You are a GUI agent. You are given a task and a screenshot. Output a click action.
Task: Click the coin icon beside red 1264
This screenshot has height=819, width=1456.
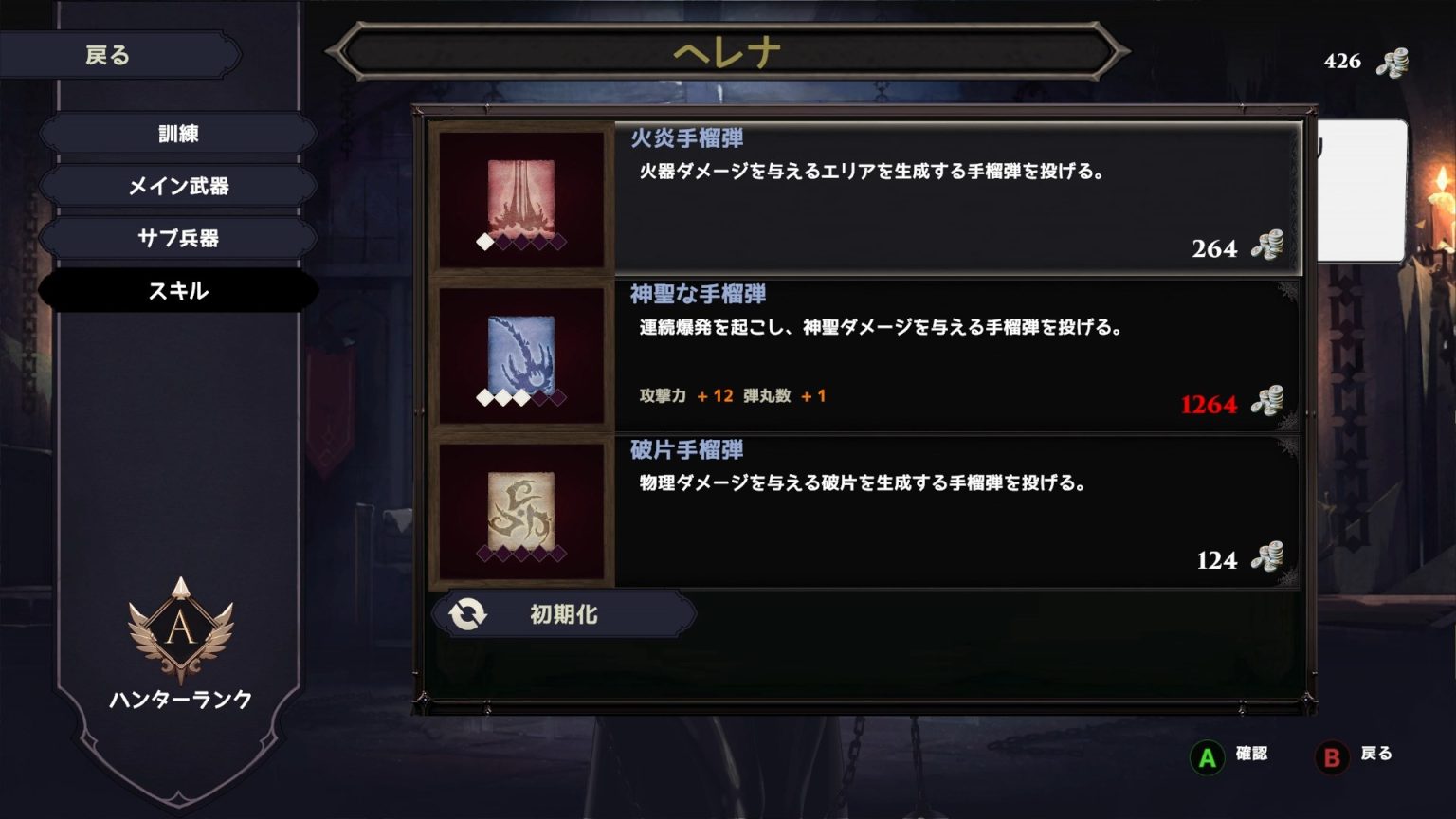click(1267, 402)
